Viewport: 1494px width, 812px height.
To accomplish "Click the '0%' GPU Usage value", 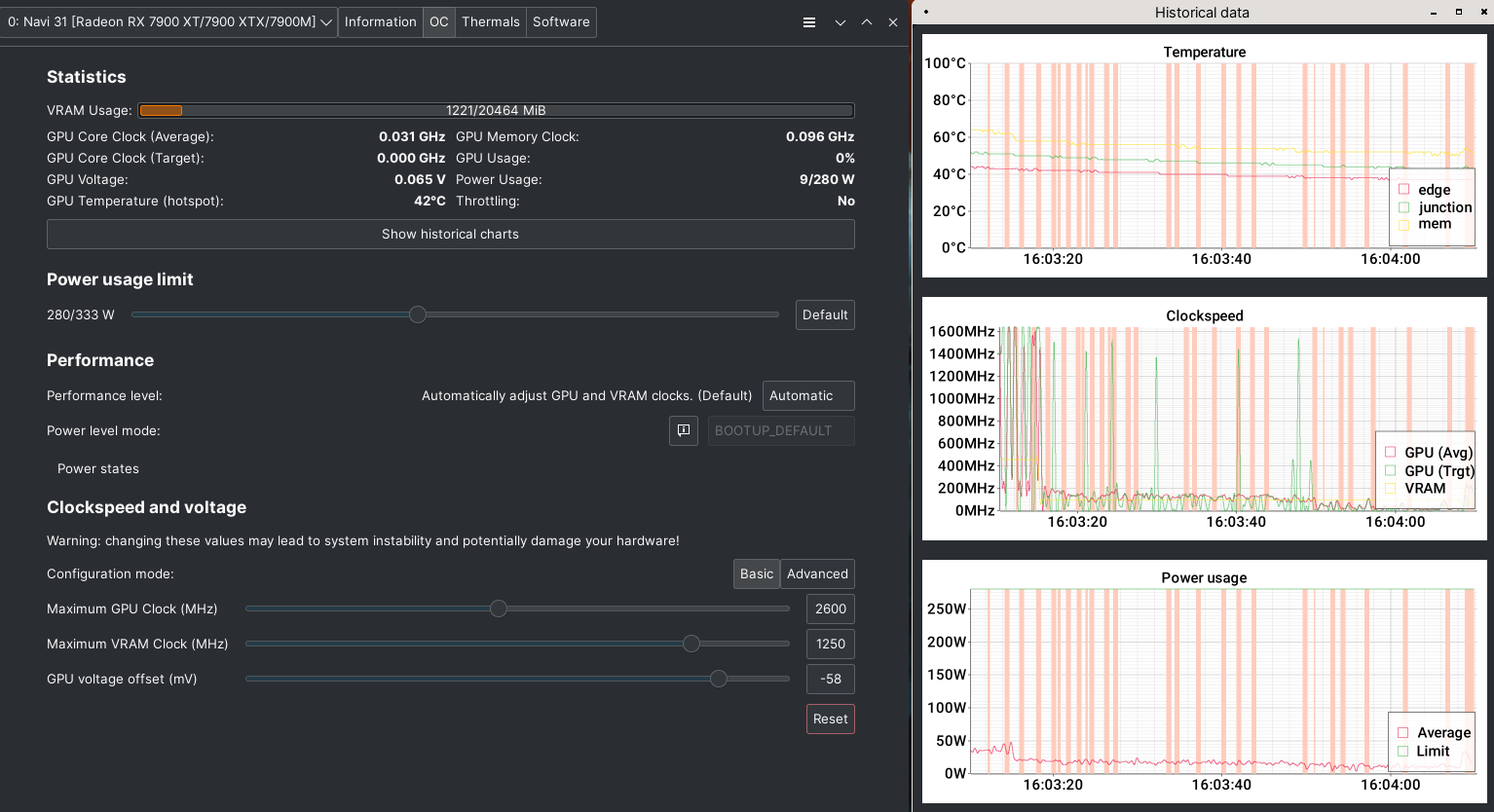I will pyautogui.click(x=845, y=158).
